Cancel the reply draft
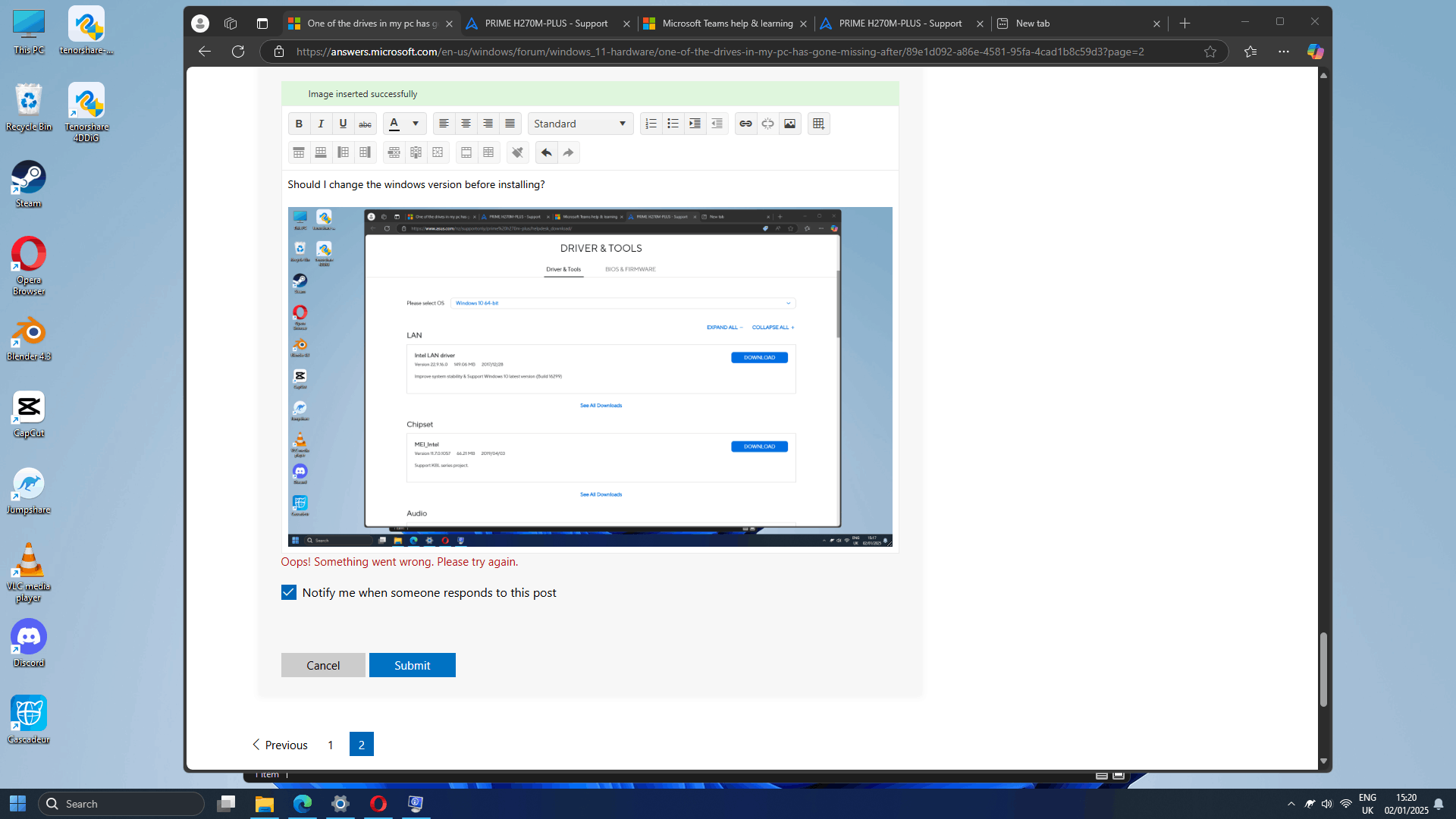1456x819 pixels. click(x=323, y=665)
